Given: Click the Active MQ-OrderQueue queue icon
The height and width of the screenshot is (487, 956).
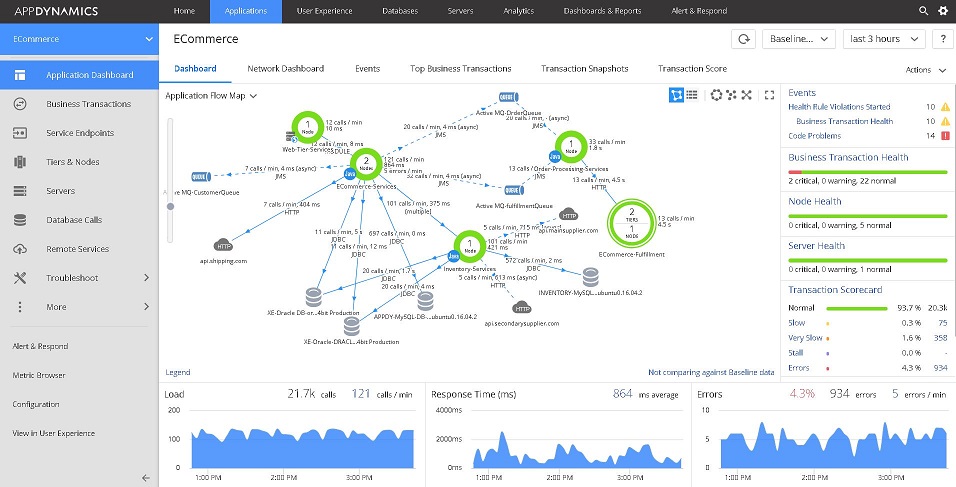Looking at the screenshot, I should [x=508, y=97].
